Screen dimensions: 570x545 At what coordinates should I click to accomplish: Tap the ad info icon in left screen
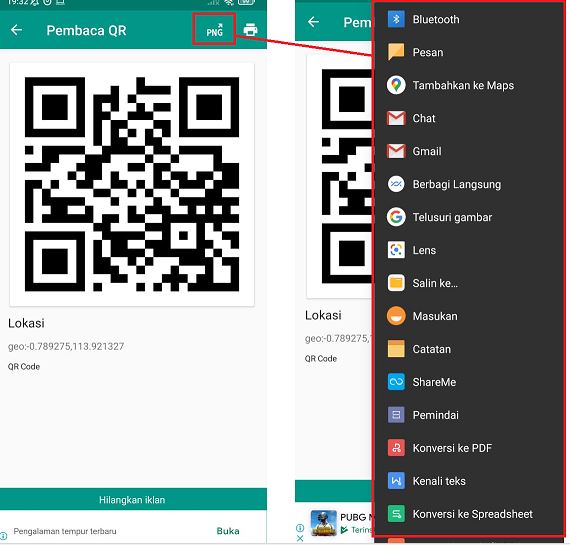[x=3, y=536]
